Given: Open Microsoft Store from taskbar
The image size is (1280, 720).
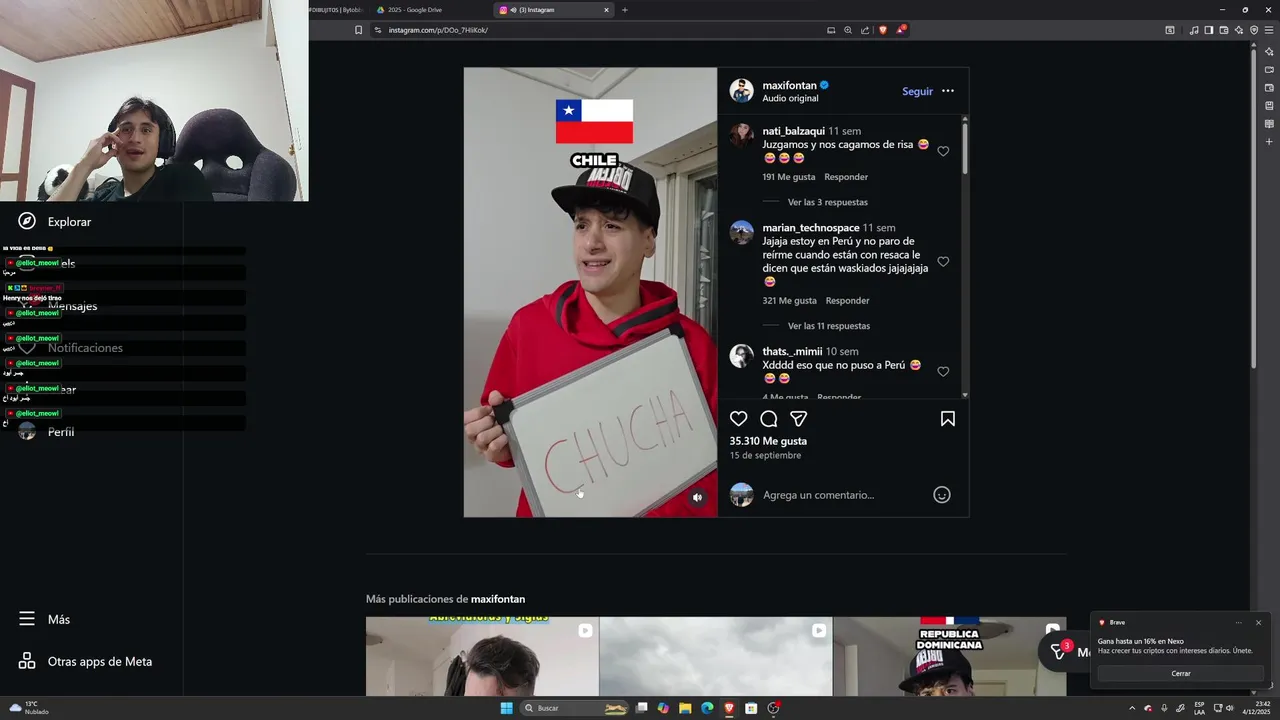Looking at the screenshot, I should pos(751,708).
